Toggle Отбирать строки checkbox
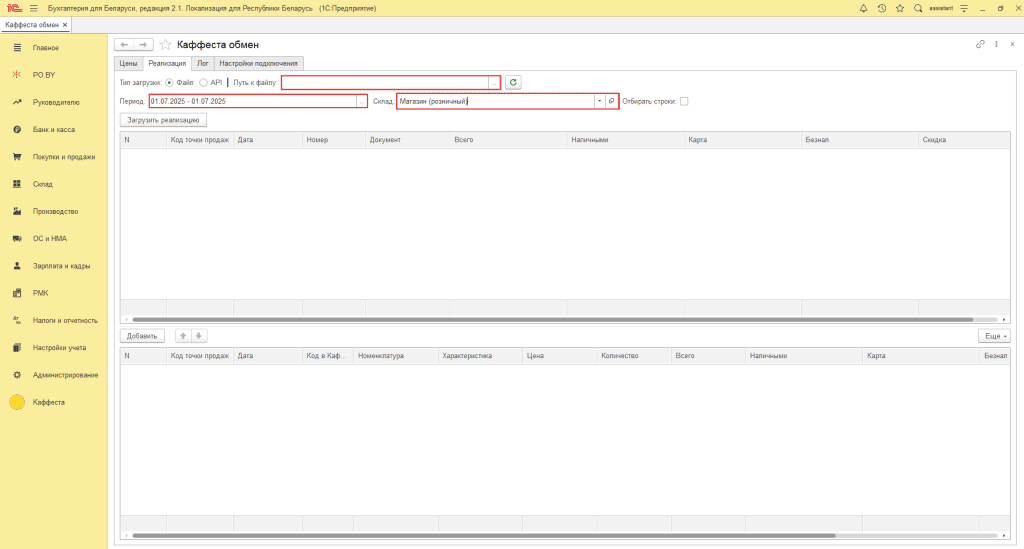The width and height of the screenshot is (1024, 549). [x=684, y=101]
